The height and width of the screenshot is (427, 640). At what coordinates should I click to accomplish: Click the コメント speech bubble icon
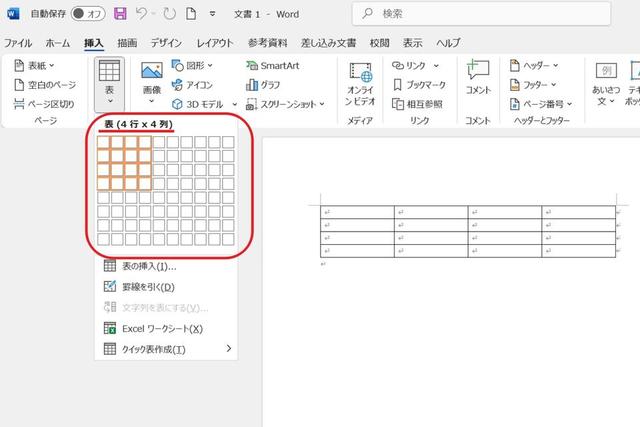click(478, 69)
